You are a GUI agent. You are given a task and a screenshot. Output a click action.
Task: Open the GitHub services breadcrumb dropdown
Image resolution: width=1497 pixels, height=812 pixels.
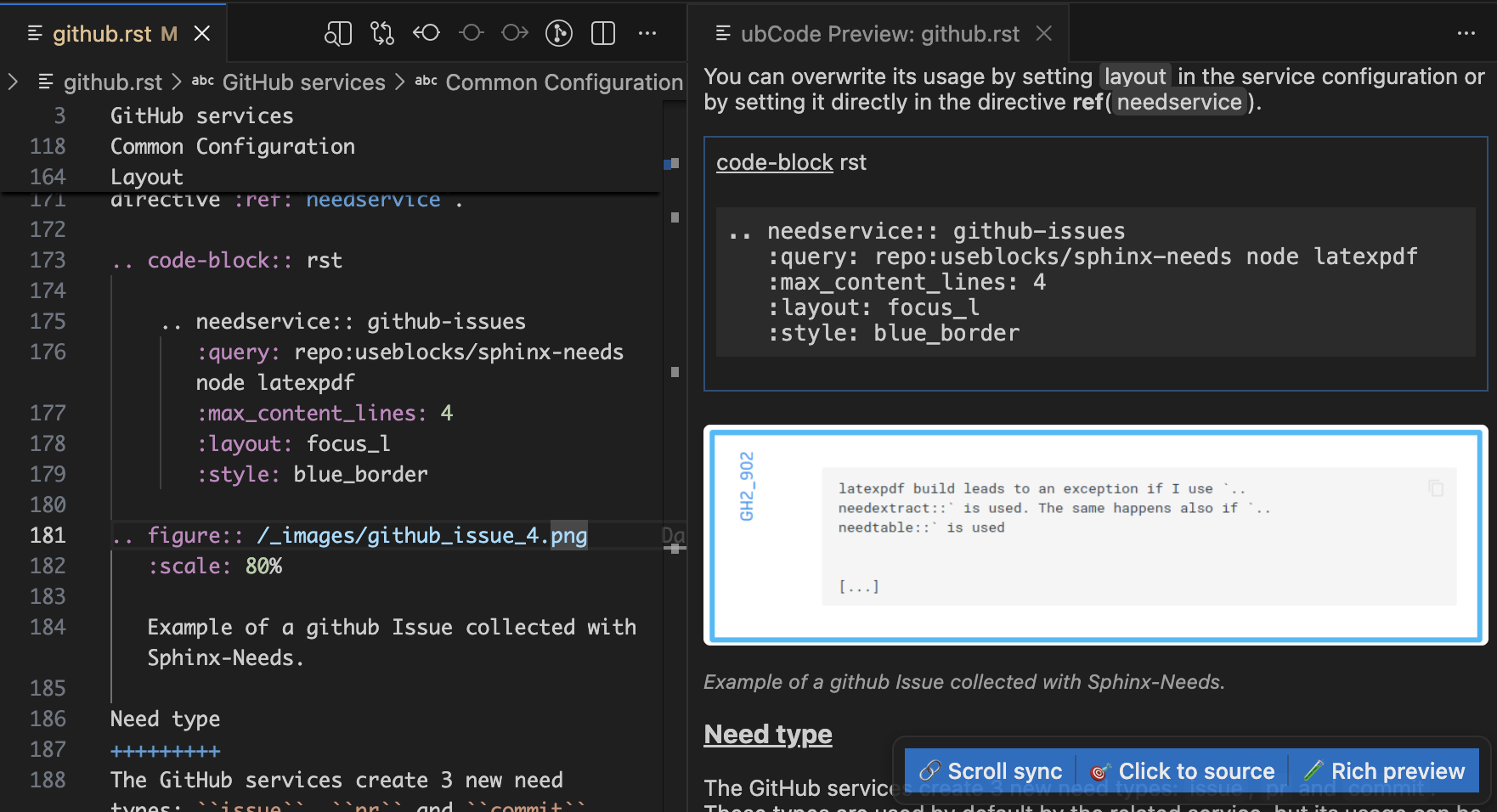(303, 82)
